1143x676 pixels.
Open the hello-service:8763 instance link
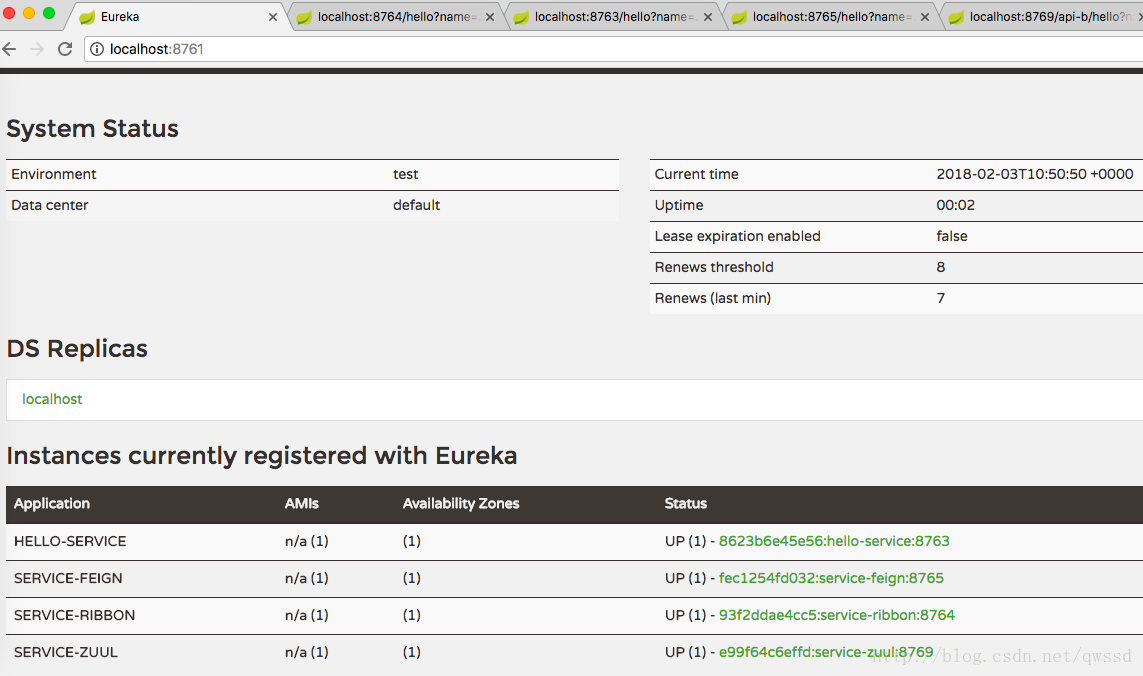pyautogui.click(x=834, y=541)
